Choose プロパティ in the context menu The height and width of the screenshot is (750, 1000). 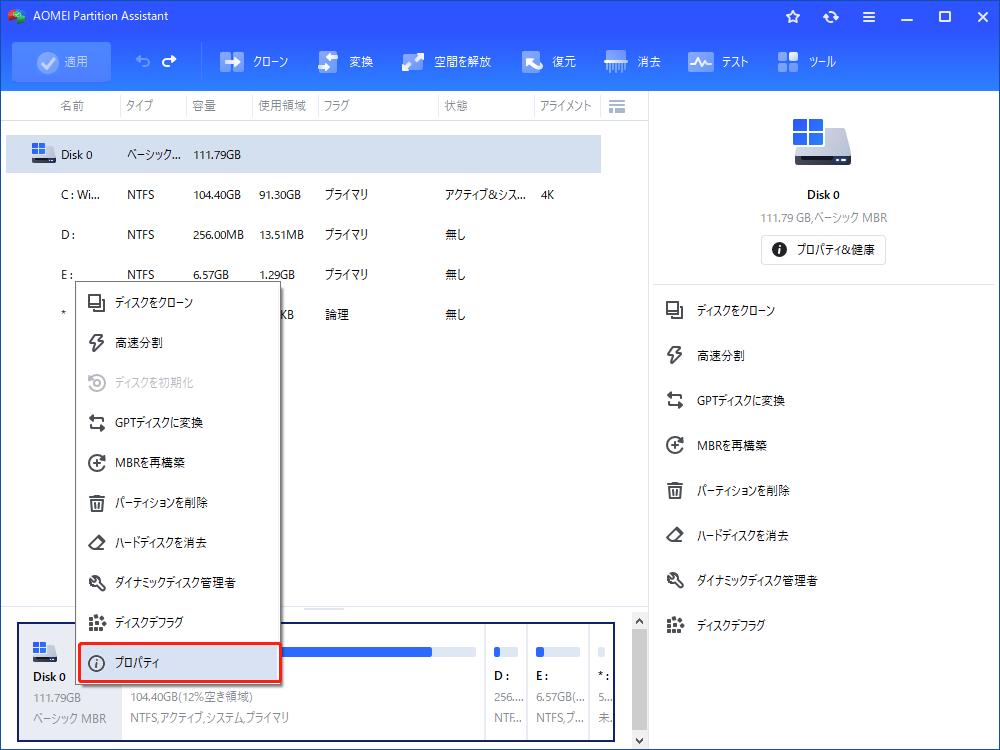179,663
